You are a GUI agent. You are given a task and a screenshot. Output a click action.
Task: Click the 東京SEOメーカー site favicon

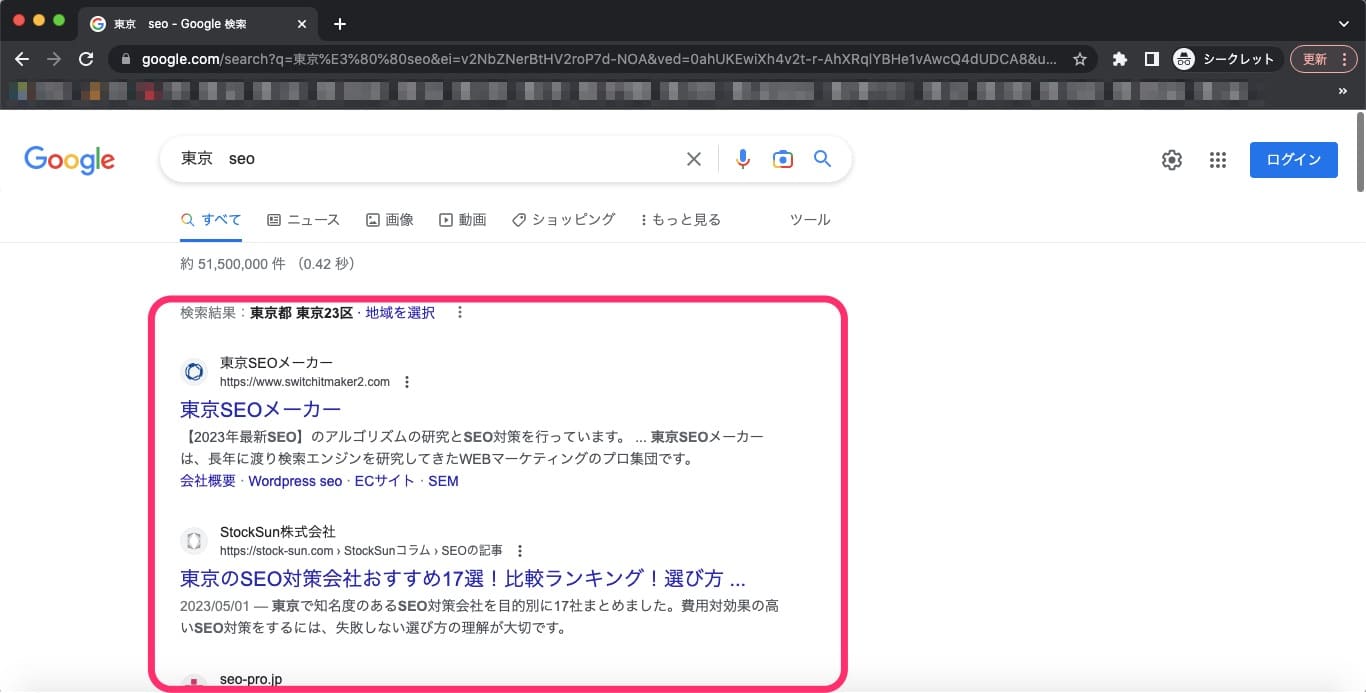tap(194, 372)
